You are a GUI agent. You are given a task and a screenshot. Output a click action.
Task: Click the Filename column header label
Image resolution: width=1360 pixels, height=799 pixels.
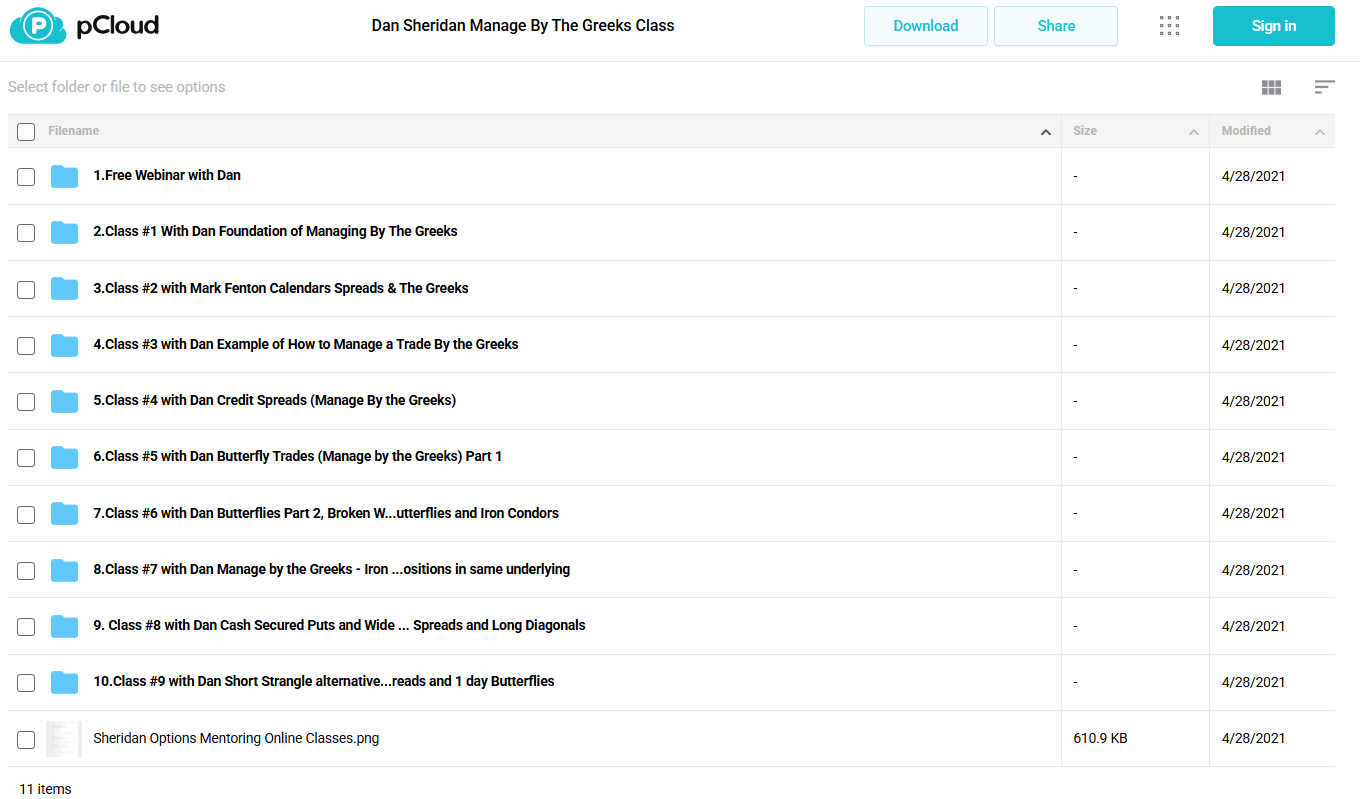73,131
